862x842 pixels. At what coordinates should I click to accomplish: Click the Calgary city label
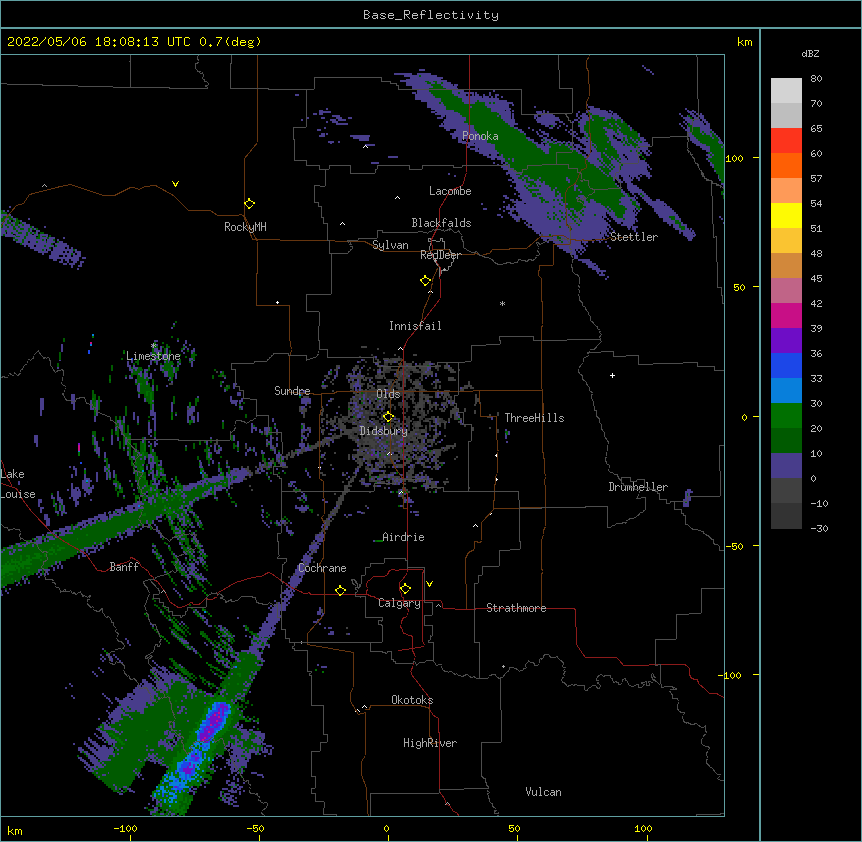point(399,603)
